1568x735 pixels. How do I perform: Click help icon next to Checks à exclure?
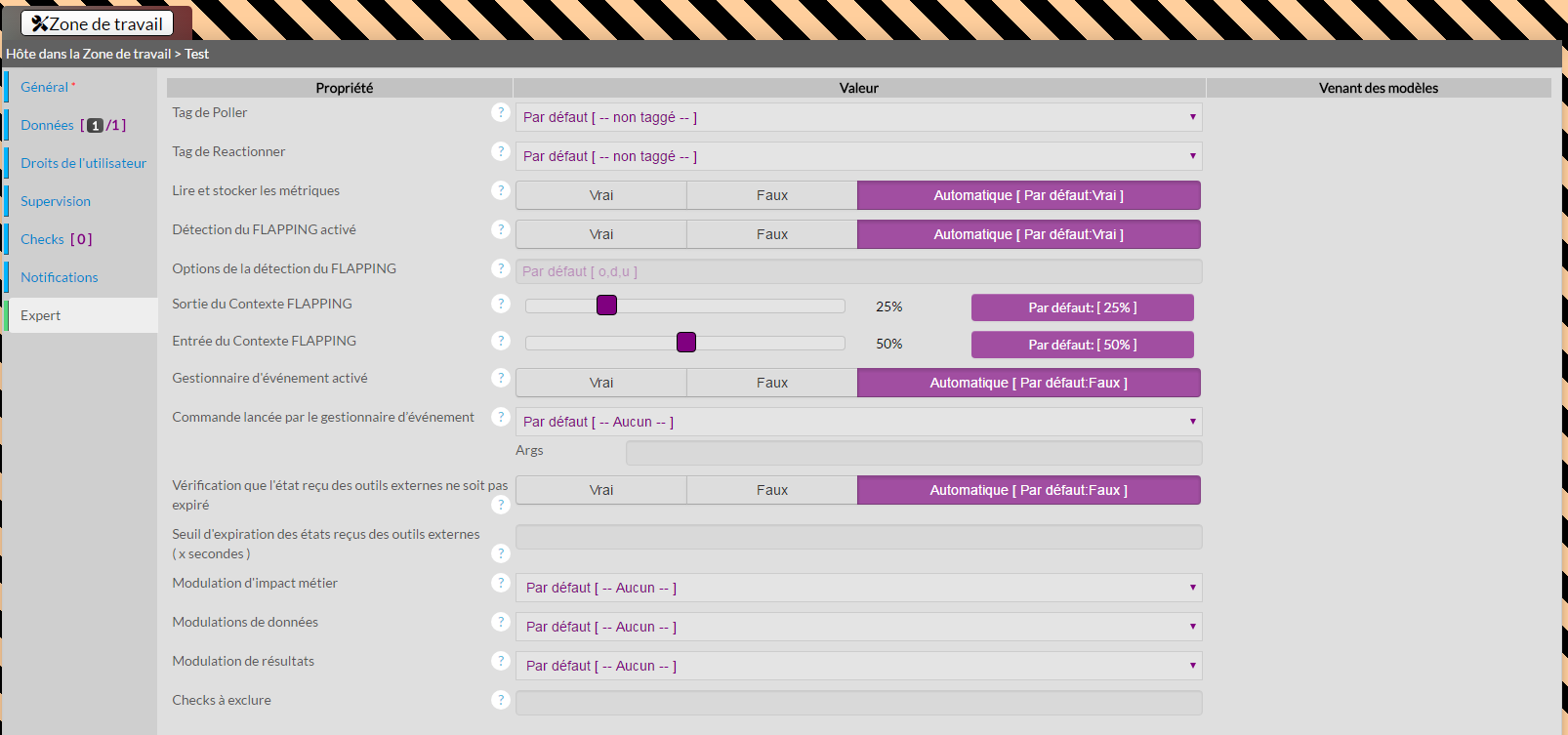click(x=501, y=700)
